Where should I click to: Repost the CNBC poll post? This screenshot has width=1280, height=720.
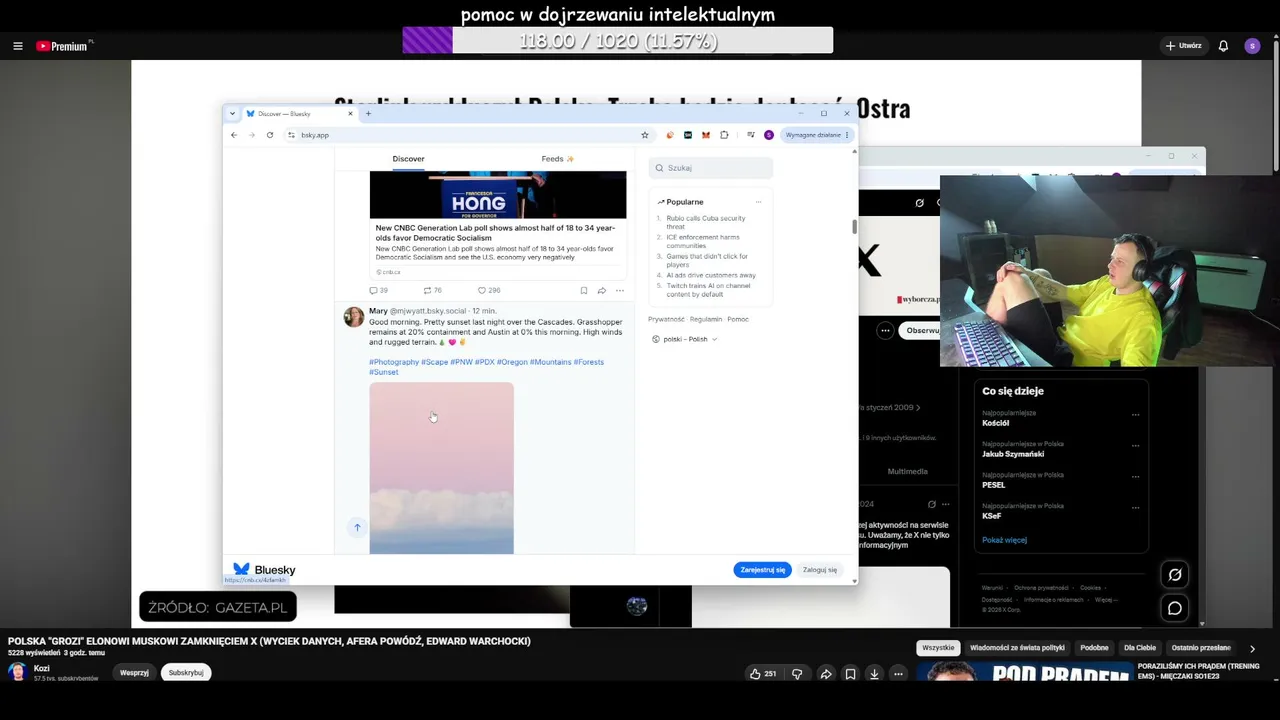click(432, 290)
